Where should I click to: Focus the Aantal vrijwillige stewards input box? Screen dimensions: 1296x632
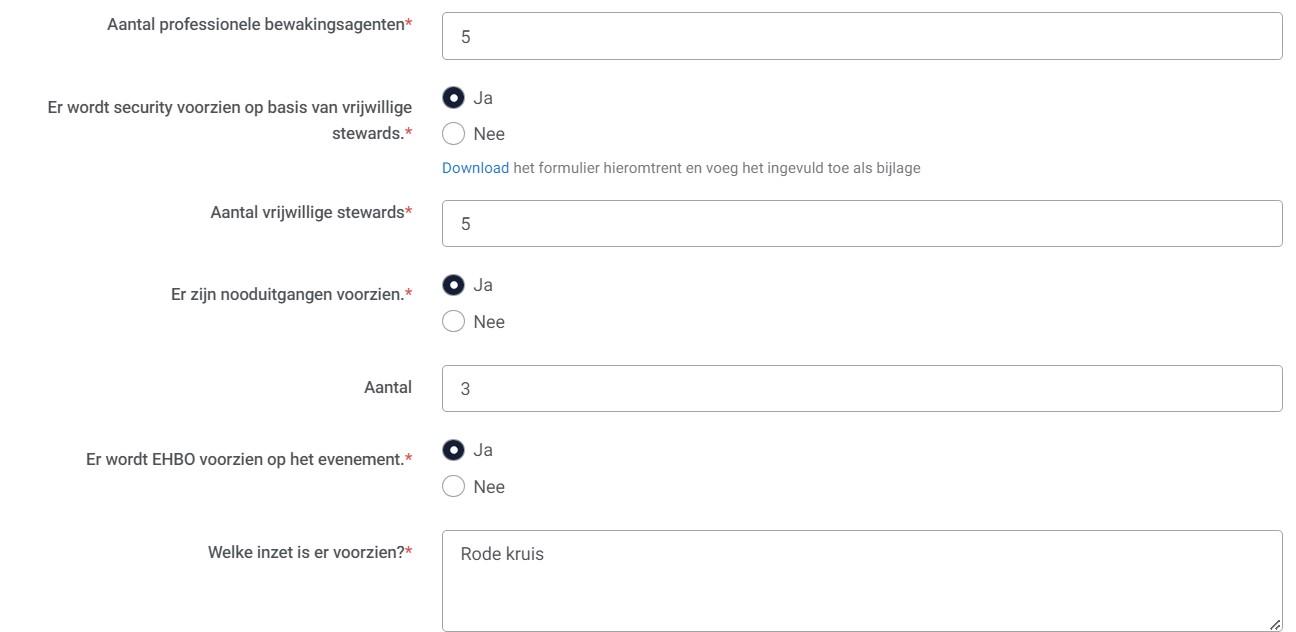[x=861, y=223]
